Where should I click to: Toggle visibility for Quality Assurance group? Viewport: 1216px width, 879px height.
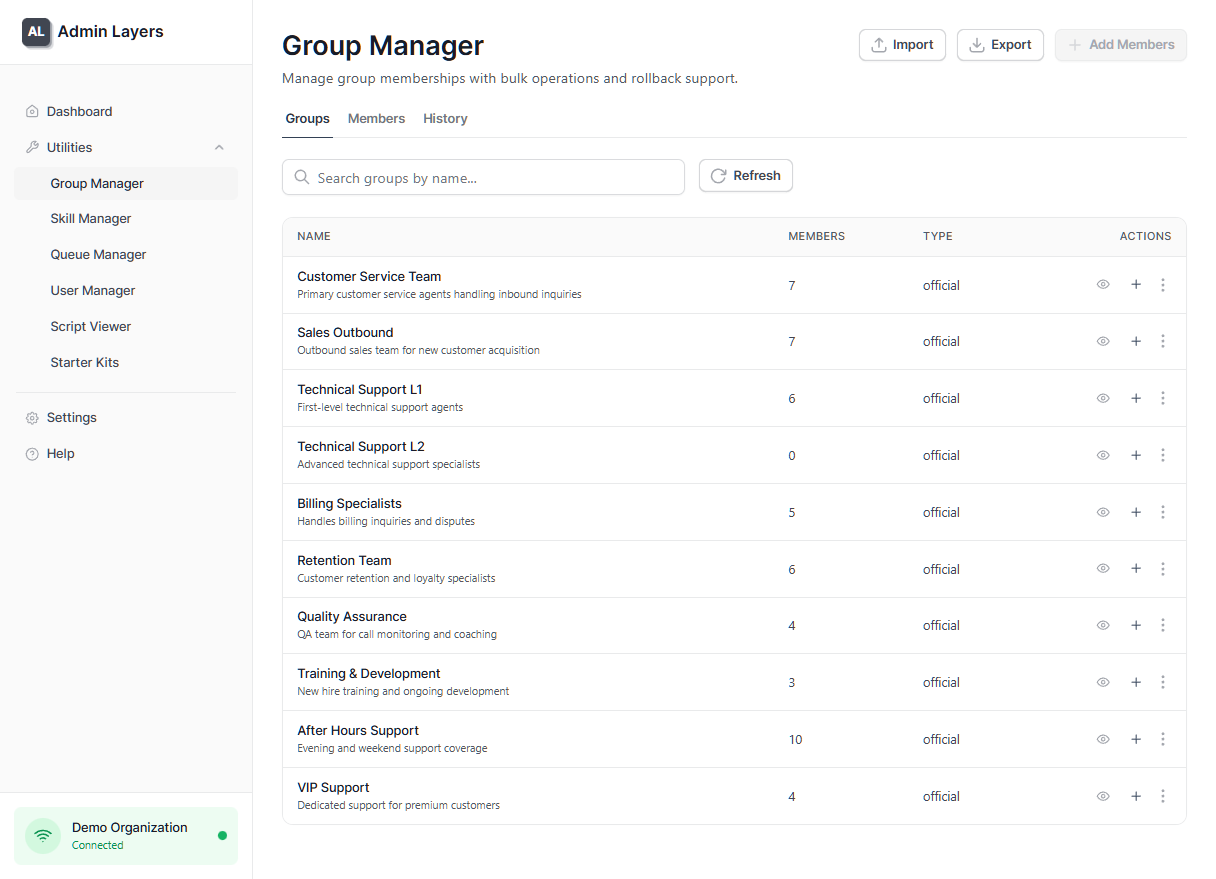pyautogui.click(x=1103, y=624)
